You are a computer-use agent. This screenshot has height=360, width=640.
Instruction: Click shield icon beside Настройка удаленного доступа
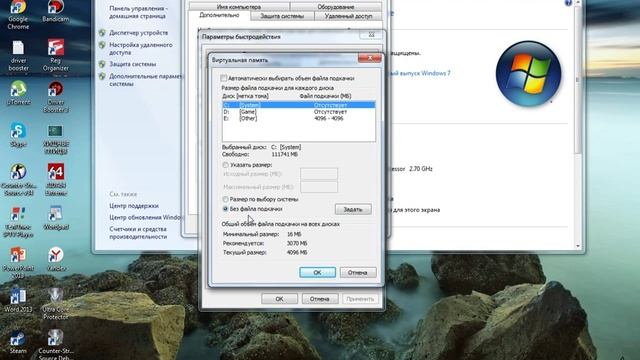(x=102, y=45)
